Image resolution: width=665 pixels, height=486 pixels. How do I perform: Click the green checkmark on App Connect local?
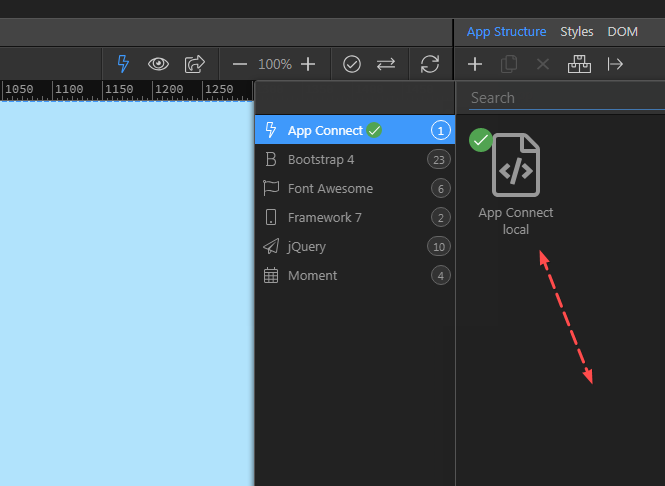point(481,140)
